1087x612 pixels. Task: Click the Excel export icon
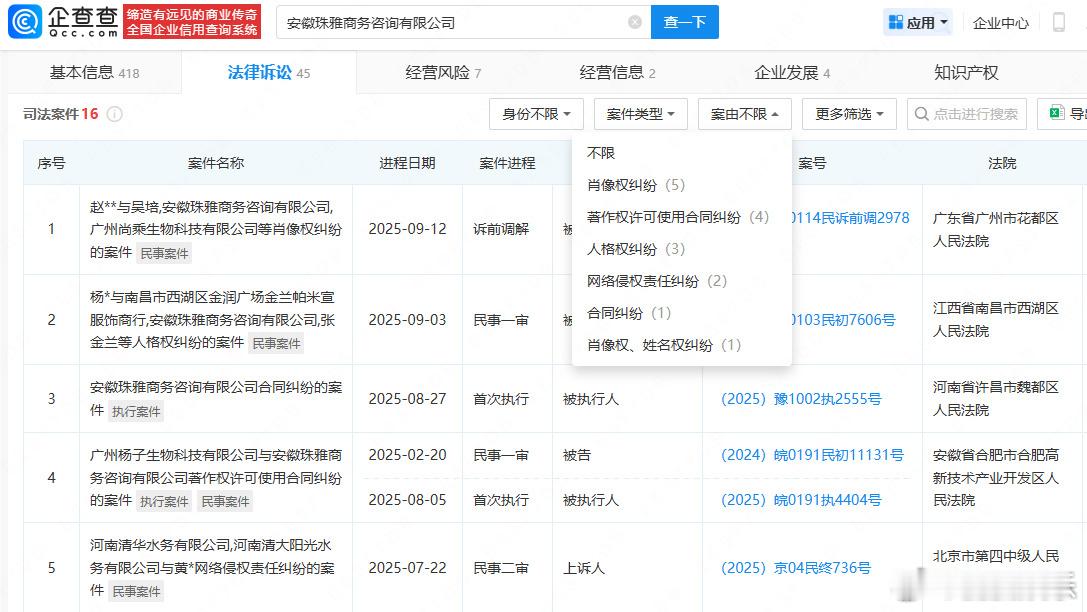tap(1056, 113)
